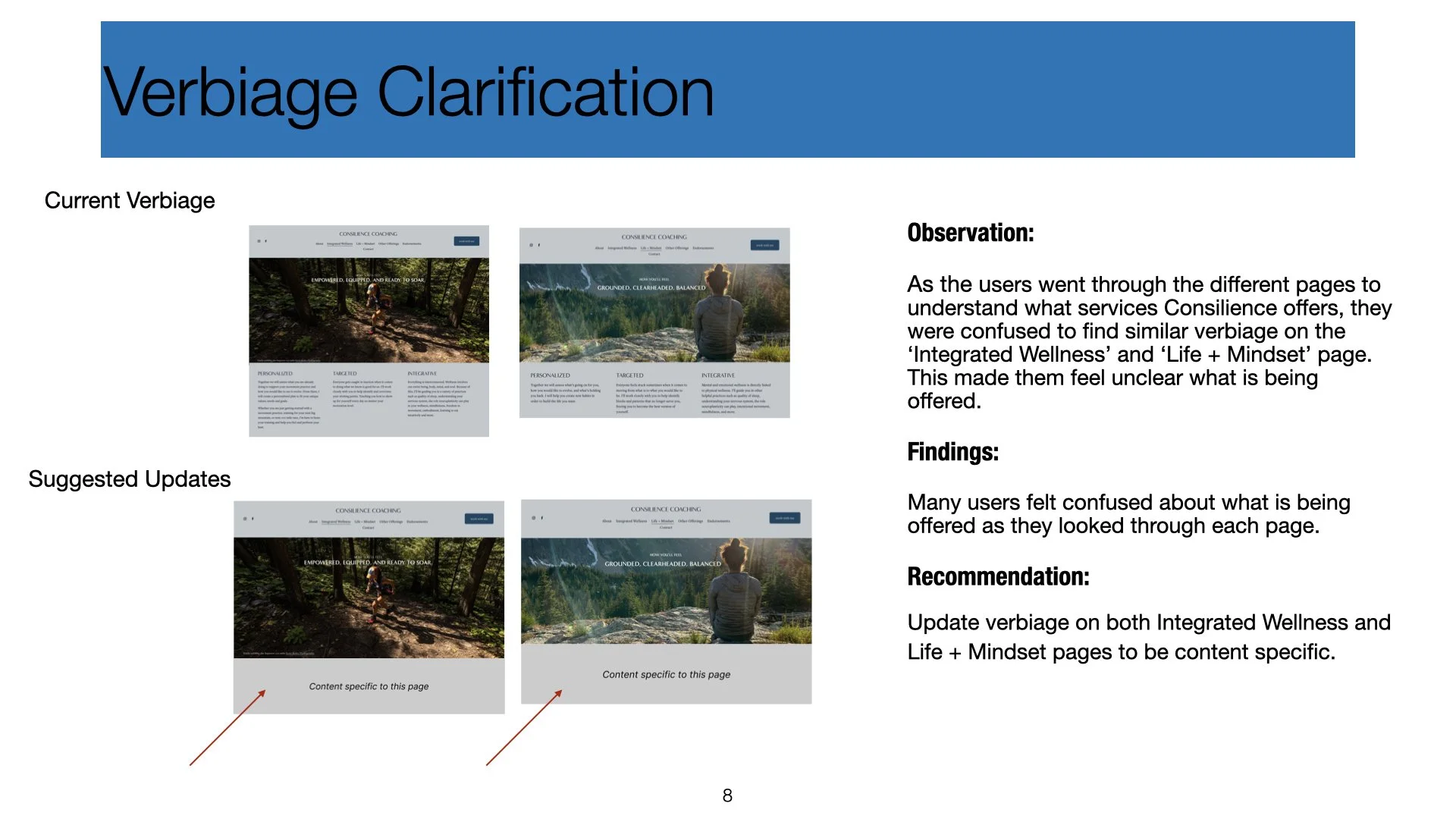
Task: Select the Observation heading
Action: click(970, 233)
